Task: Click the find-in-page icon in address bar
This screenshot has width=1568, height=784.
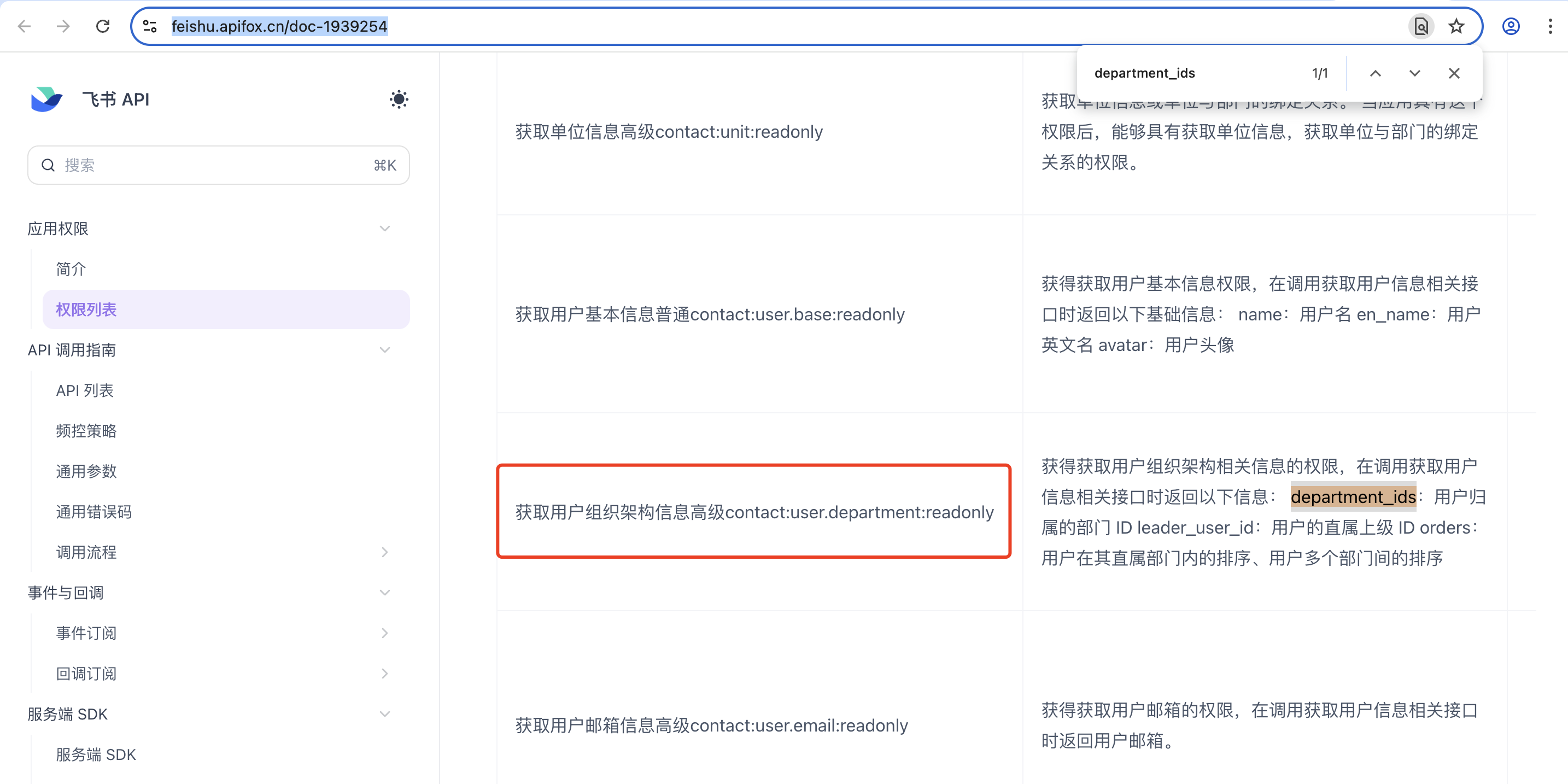Action: tap(1421, 26)
